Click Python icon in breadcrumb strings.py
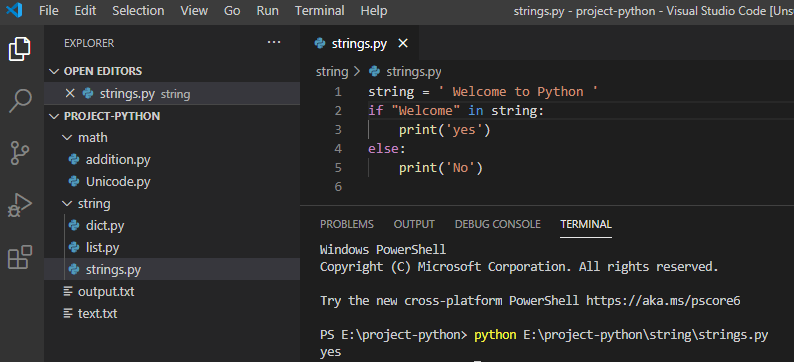794x362 pixels. (x=375, y=71)
